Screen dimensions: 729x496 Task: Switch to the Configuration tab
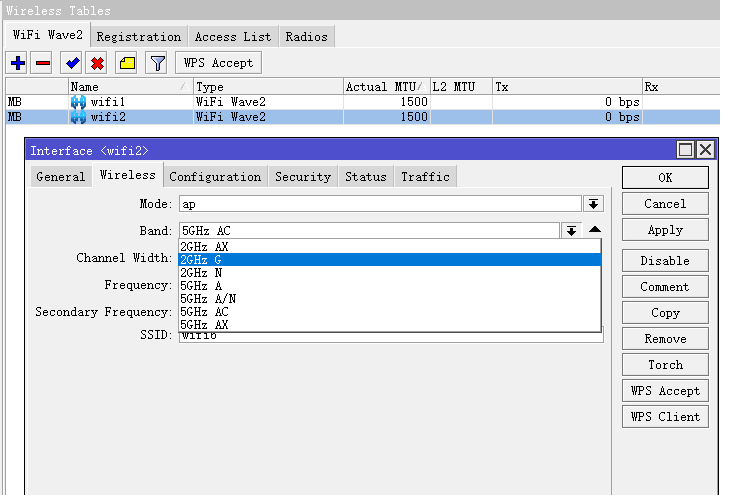215,177
